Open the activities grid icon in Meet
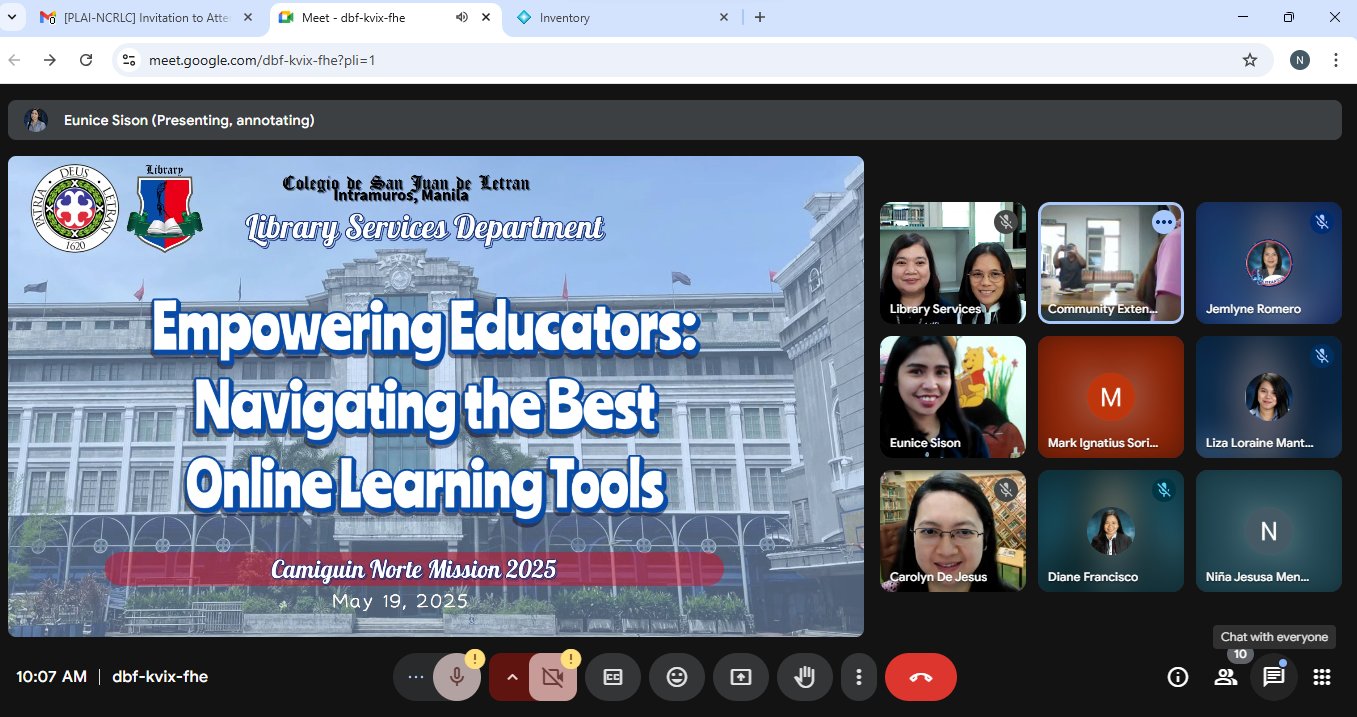1357x717 pixels. (x=1322, y=677)
